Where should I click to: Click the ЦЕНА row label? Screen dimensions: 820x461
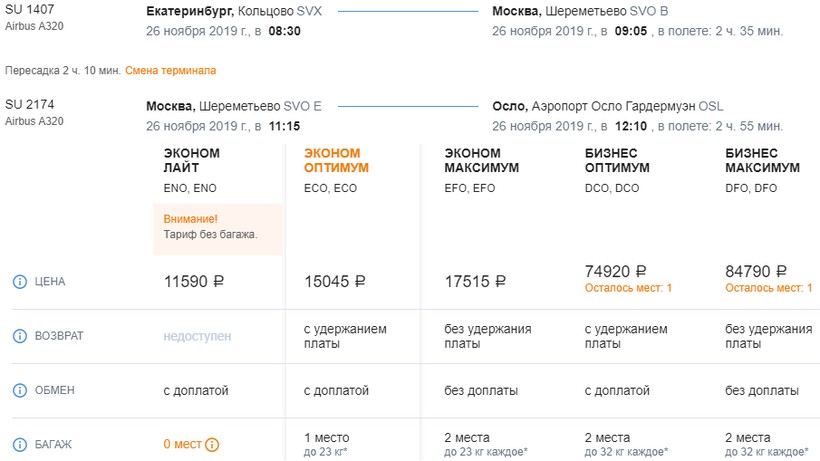tap(48, 282)
